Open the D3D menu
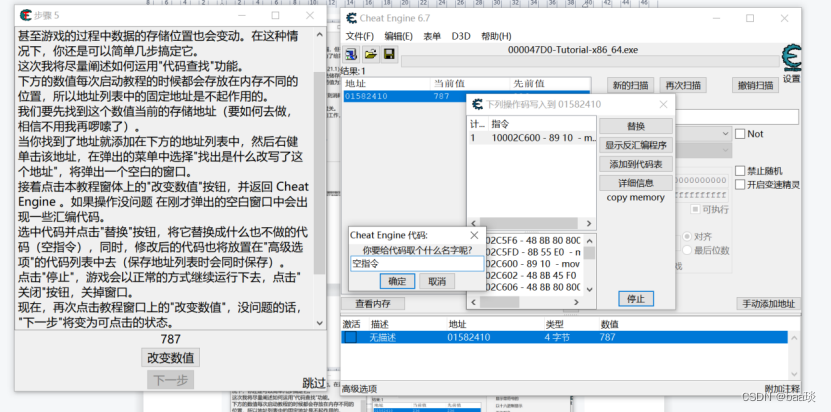831x412 pixels. point(461,36)
